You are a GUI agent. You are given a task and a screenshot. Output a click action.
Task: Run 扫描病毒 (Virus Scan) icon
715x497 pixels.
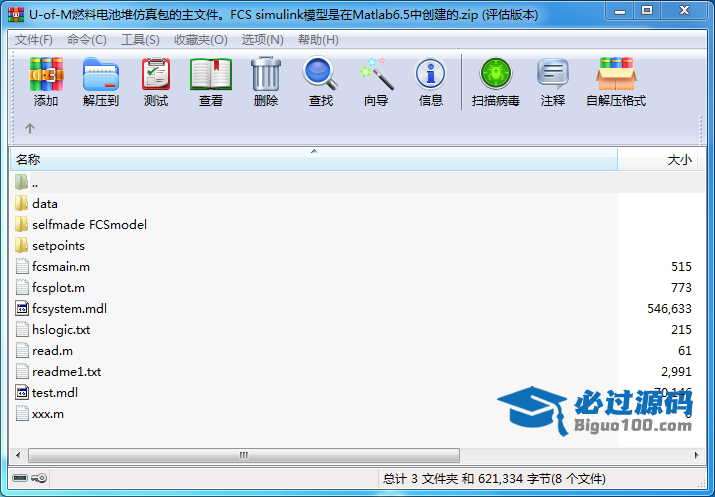495,81
